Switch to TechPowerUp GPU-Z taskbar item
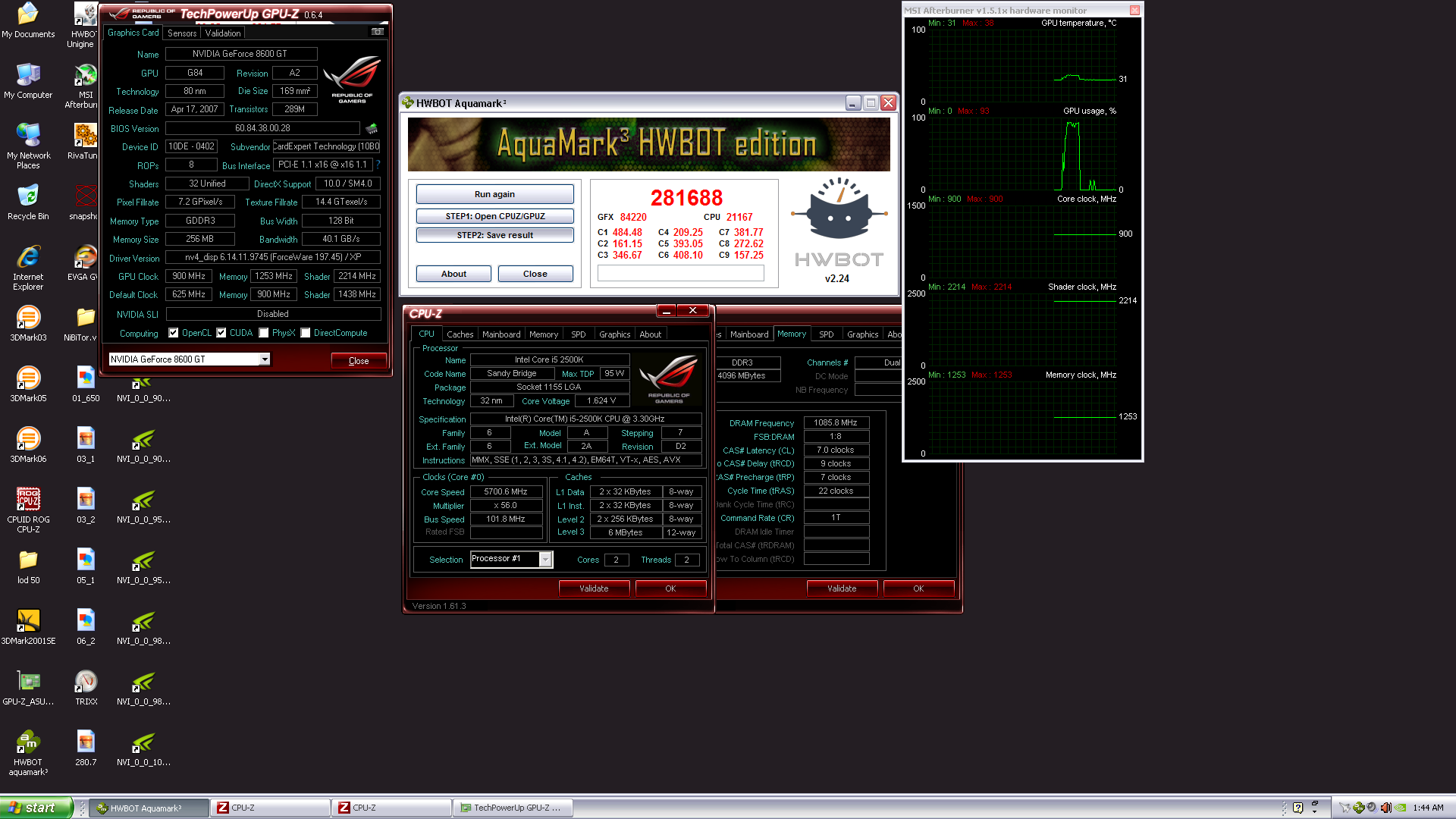1456x819 pixels. (513, 808)
